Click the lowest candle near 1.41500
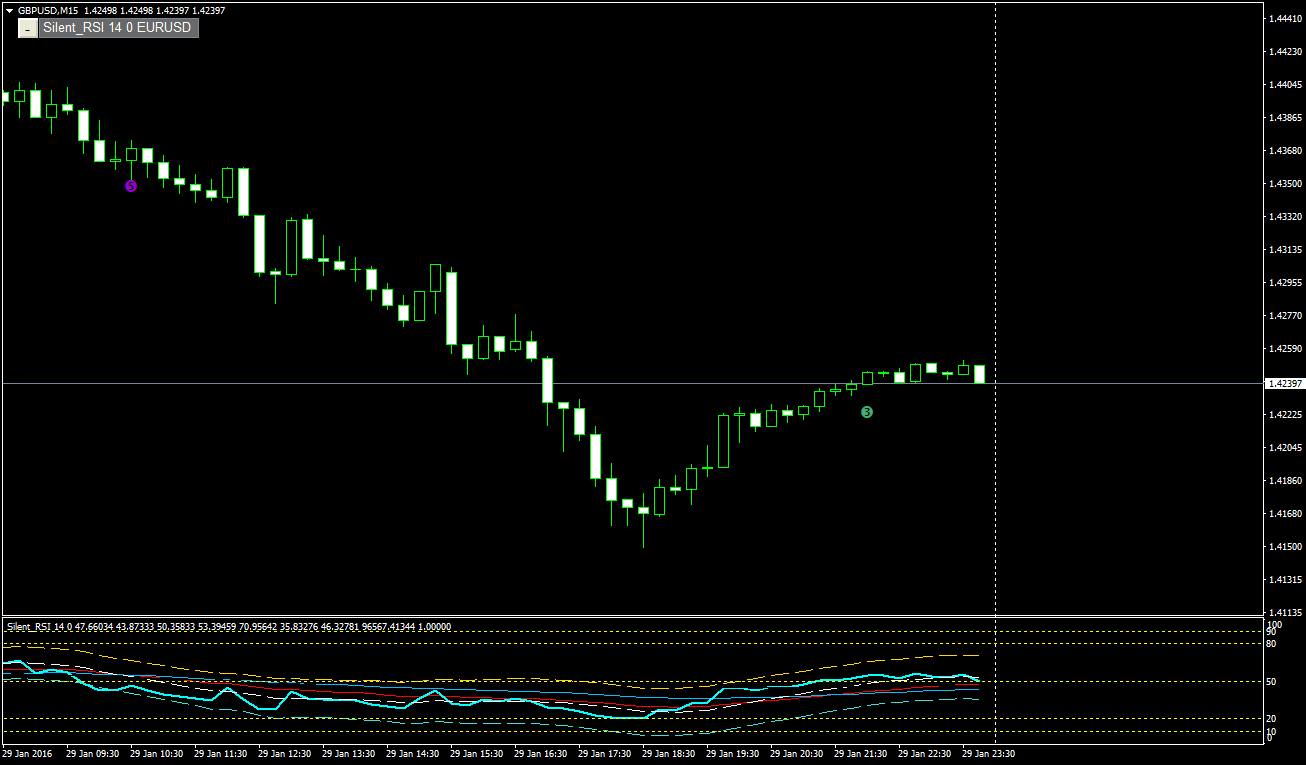Image resolution: width=1306 pixels, height=765 pixels. [644, 511]
